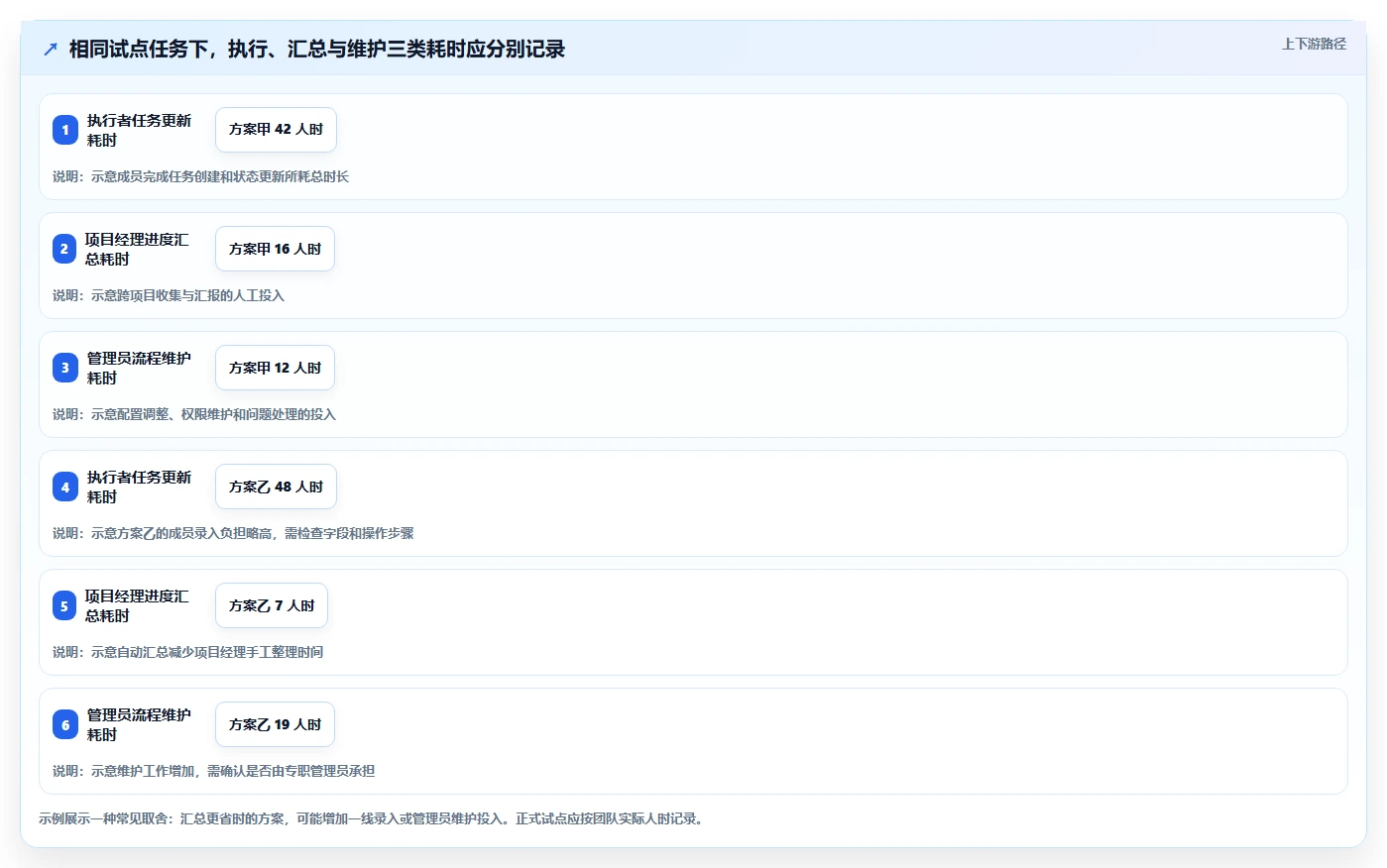Click the blue number 2 badge

tap(64, 249)
